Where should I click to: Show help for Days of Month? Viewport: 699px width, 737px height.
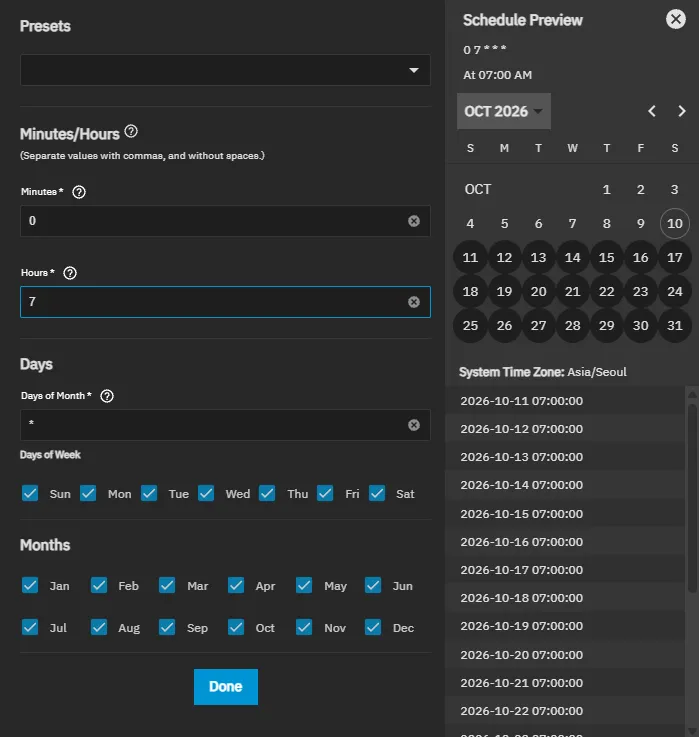(107, 396)
